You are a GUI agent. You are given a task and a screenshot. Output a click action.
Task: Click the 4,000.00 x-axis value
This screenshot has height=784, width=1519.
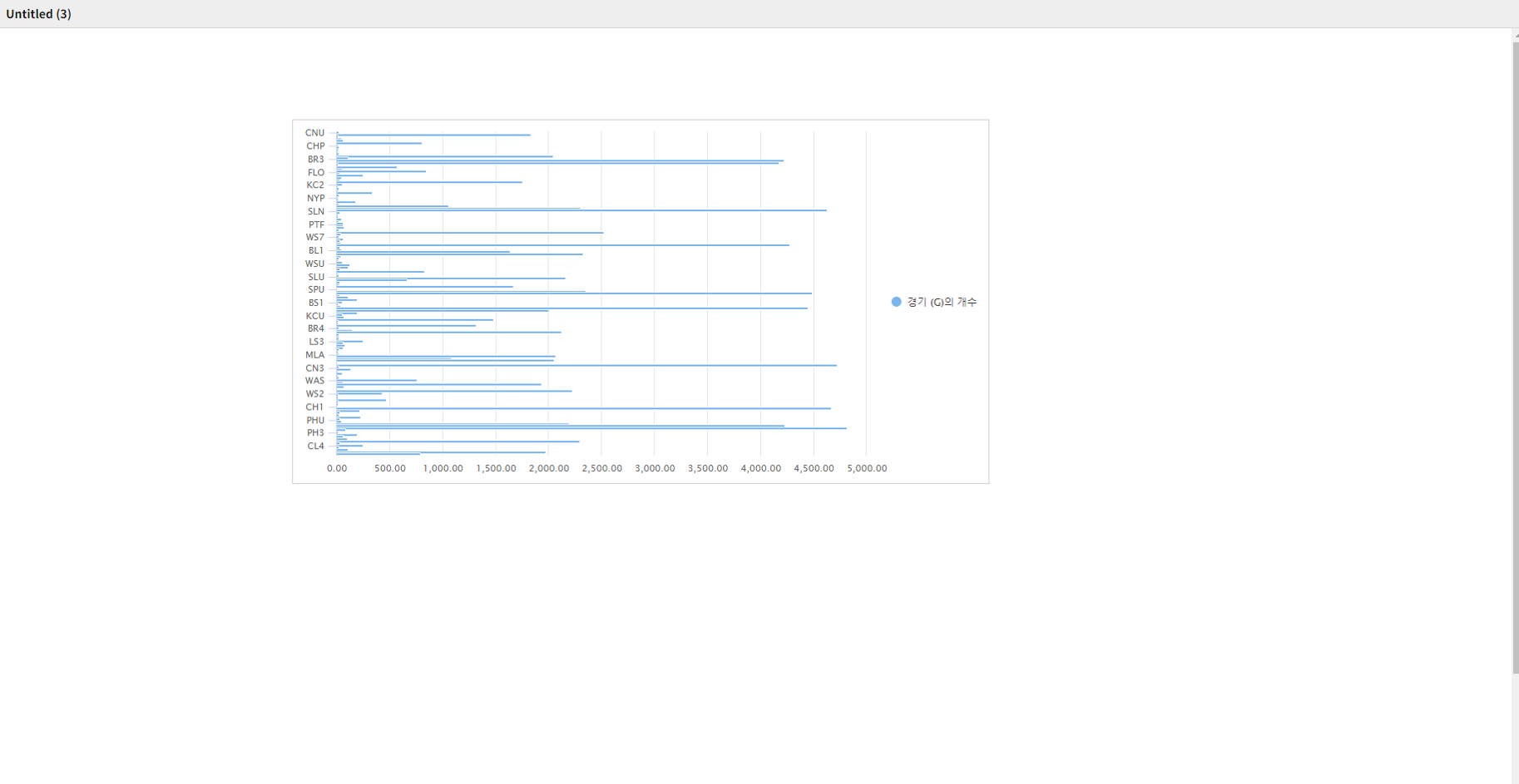coord(761,469)
